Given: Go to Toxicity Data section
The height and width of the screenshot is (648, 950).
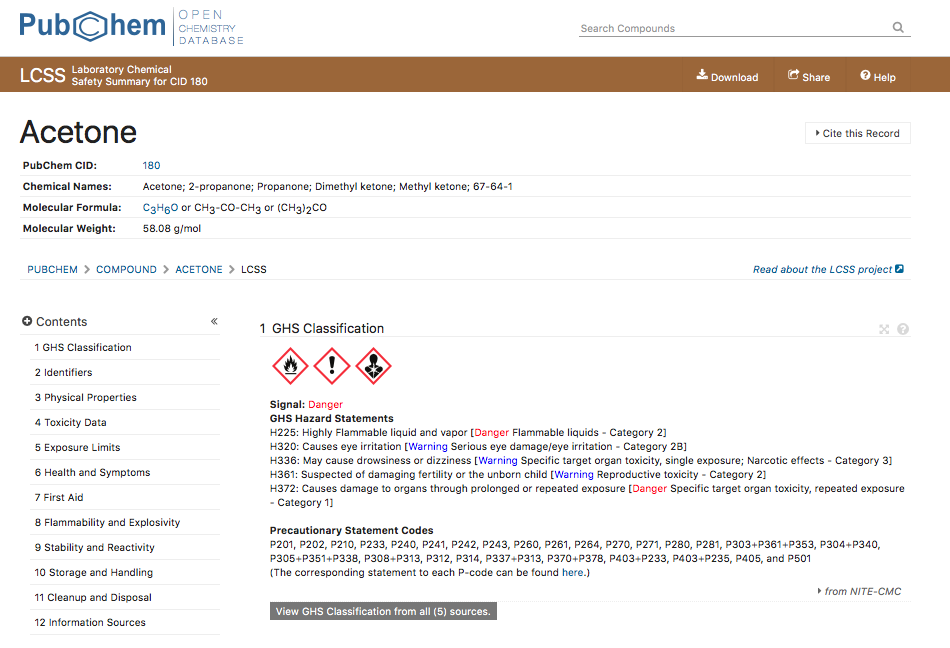Looking at the screenshot, I should (x=70, y=422).
